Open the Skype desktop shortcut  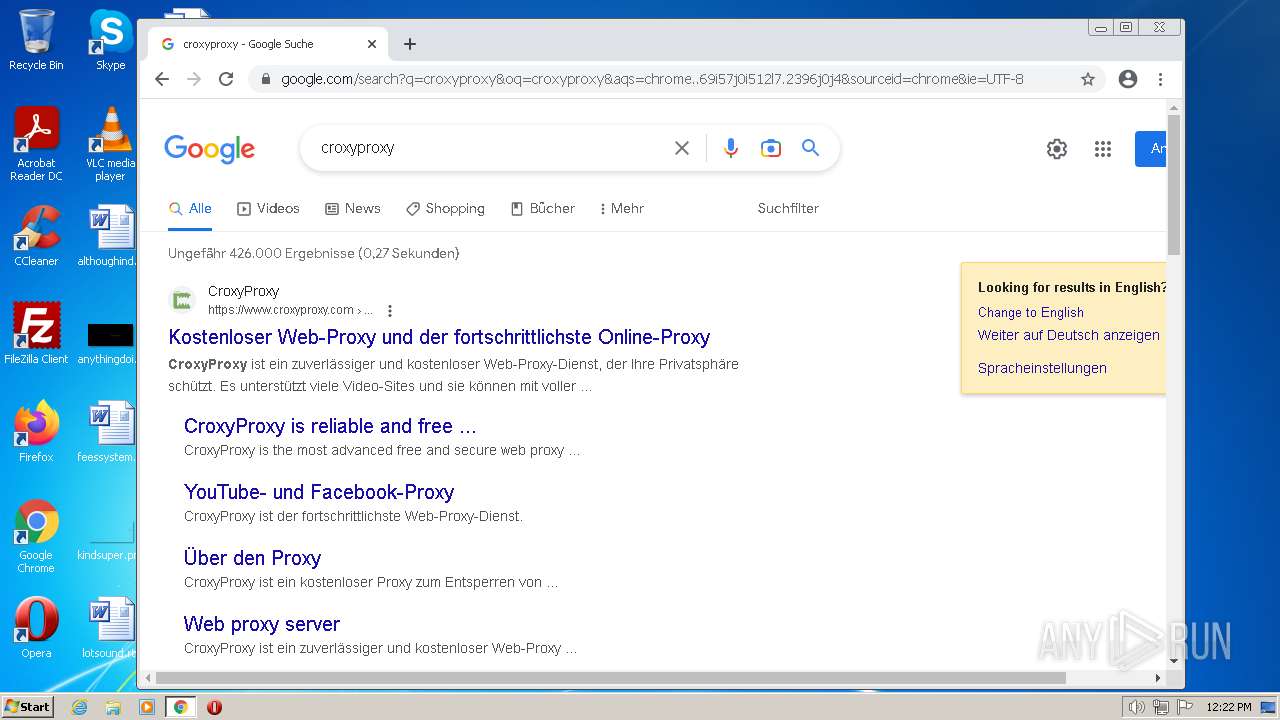pyautogui.click(x=110, y=40)
